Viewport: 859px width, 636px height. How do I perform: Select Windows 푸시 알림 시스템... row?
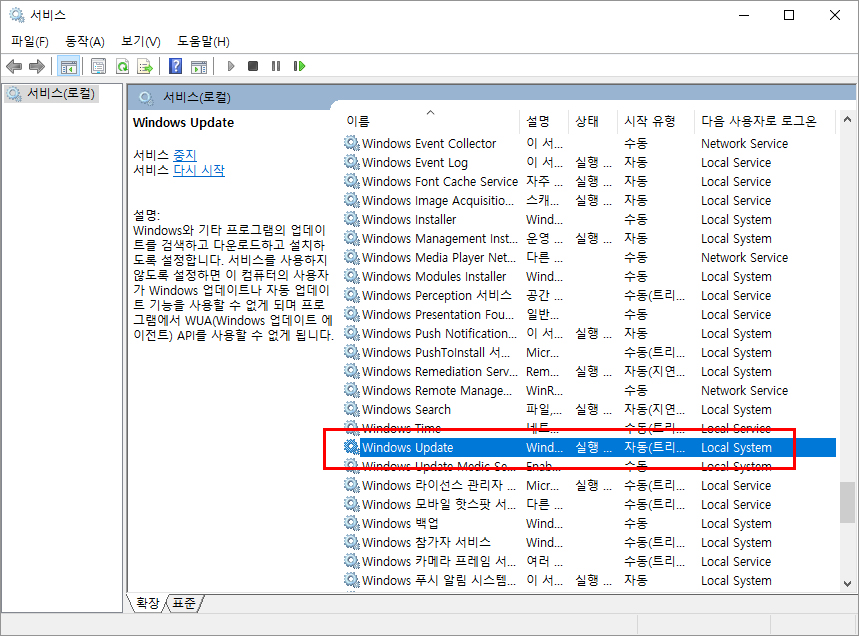pos(589,580)
